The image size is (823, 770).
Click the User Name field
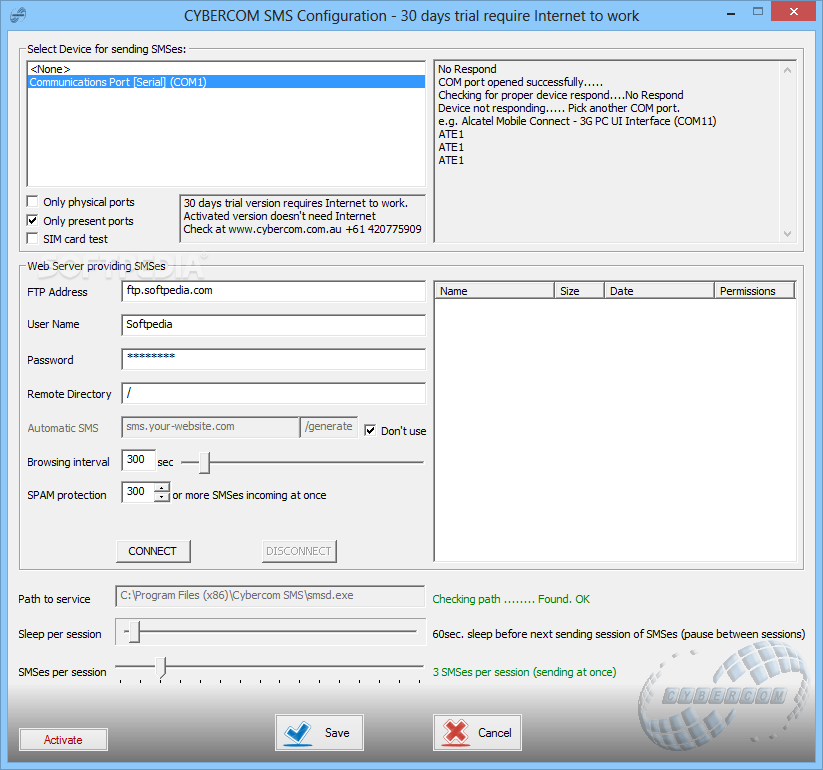click(273, 325)
